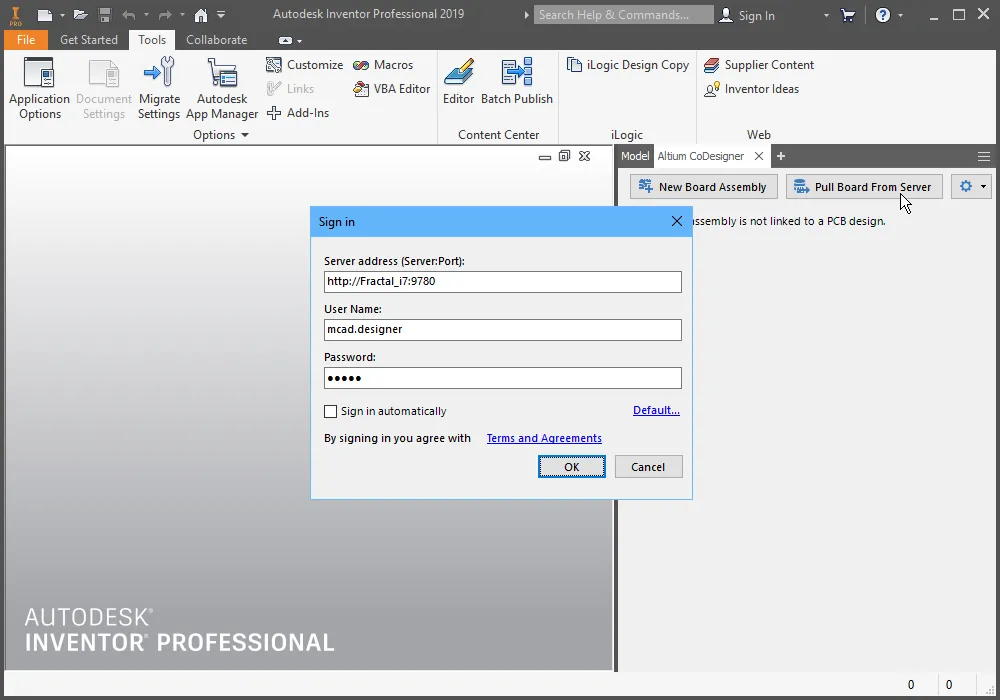Viewport: 1000px width, 700px height.
Task: Restore the inner document window
Action: (x=564, y=156)
